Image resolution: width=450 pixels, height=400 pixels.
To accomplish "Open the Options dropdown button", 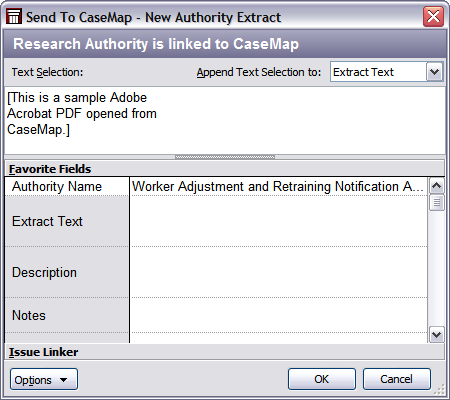I will (x=44, y=379).
